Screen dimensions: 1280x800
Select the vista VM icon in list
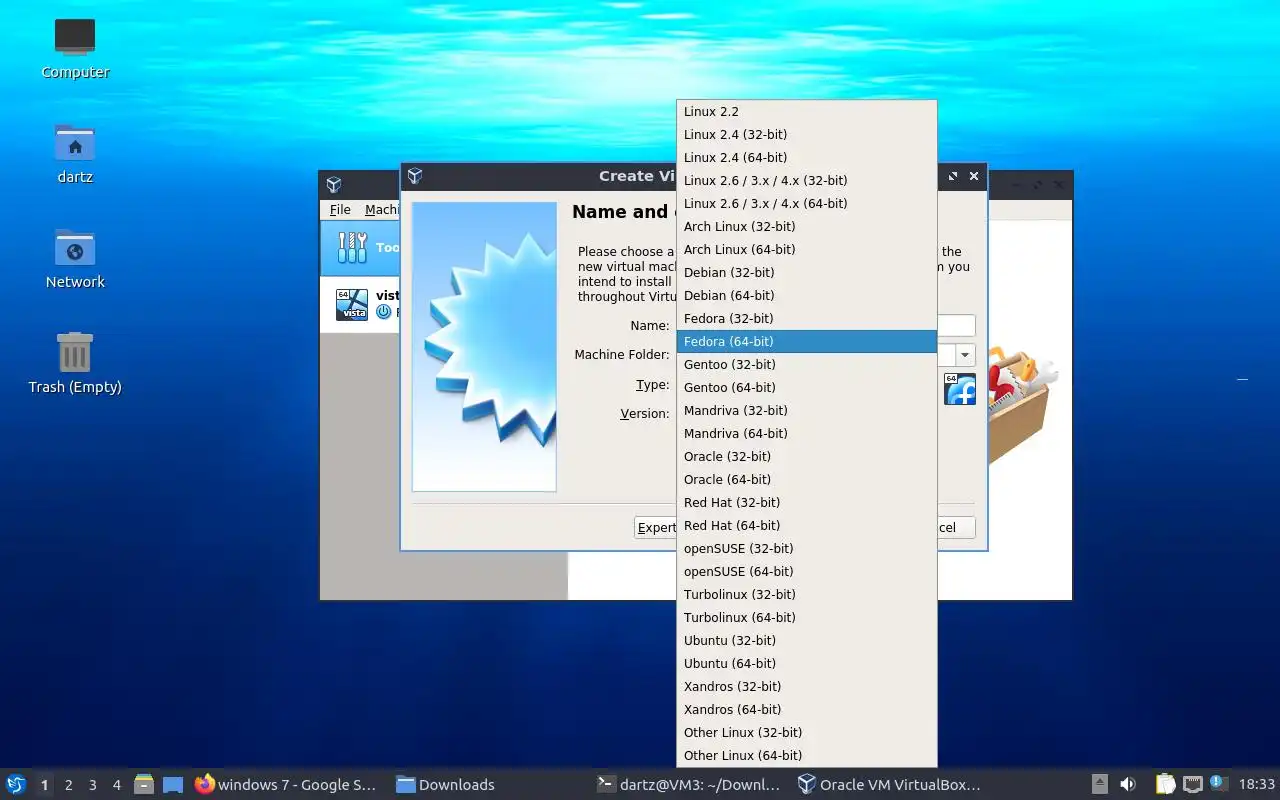coord(352,304)
